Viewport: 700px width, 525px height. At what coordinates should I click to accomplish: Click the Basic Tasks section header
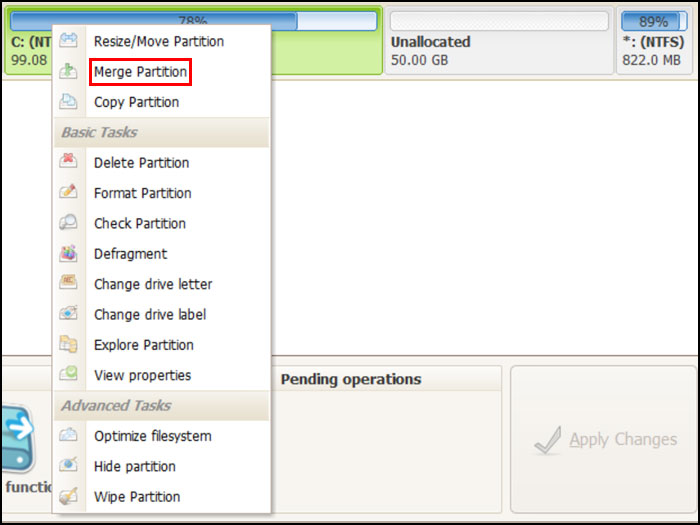(x=162, y=132)
